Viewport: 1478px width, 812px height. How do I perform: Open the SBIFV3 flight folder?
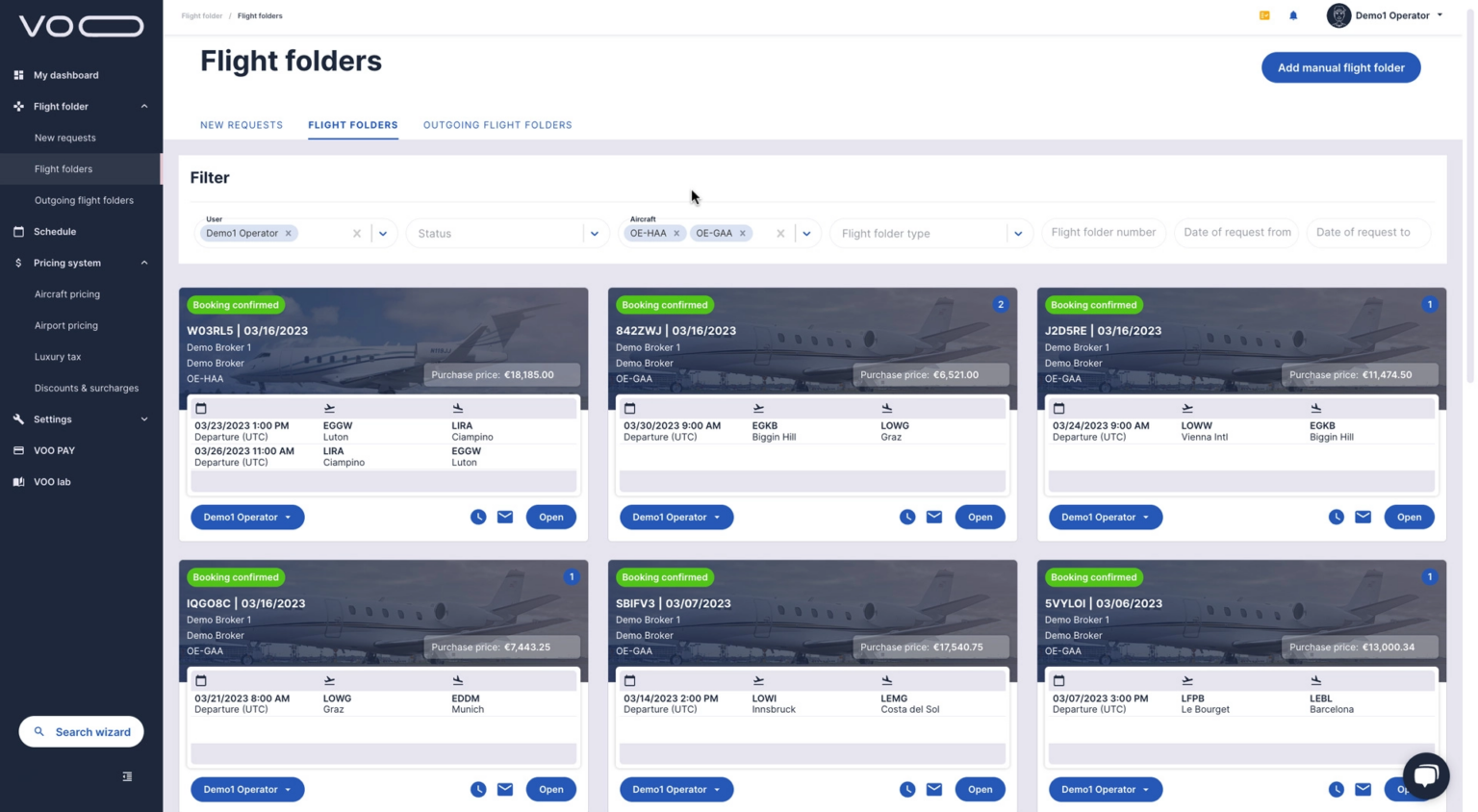(980, 789)
